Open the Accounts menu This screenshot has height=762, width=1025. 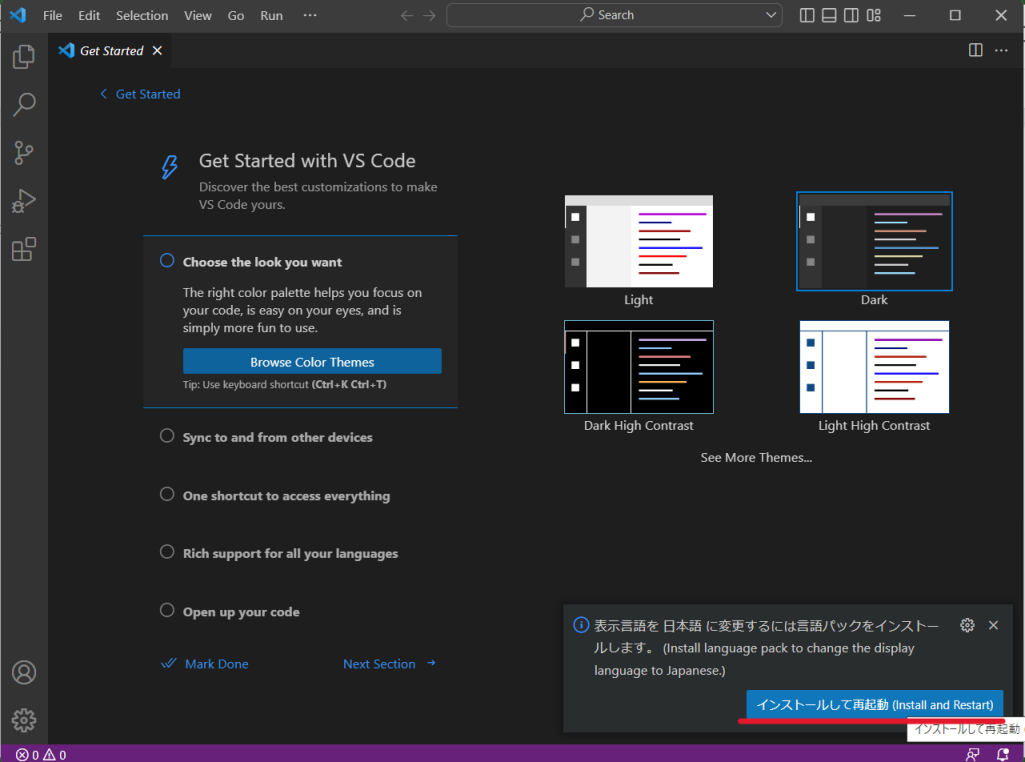[x=24, y=672]
